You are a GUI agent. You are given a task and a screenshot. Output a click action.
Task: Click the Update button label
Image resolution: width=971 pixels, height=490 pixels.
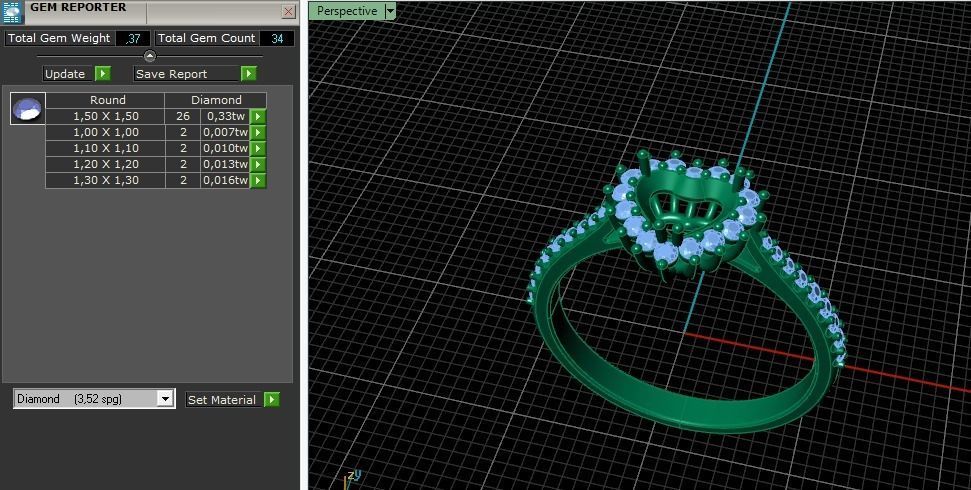67,74
